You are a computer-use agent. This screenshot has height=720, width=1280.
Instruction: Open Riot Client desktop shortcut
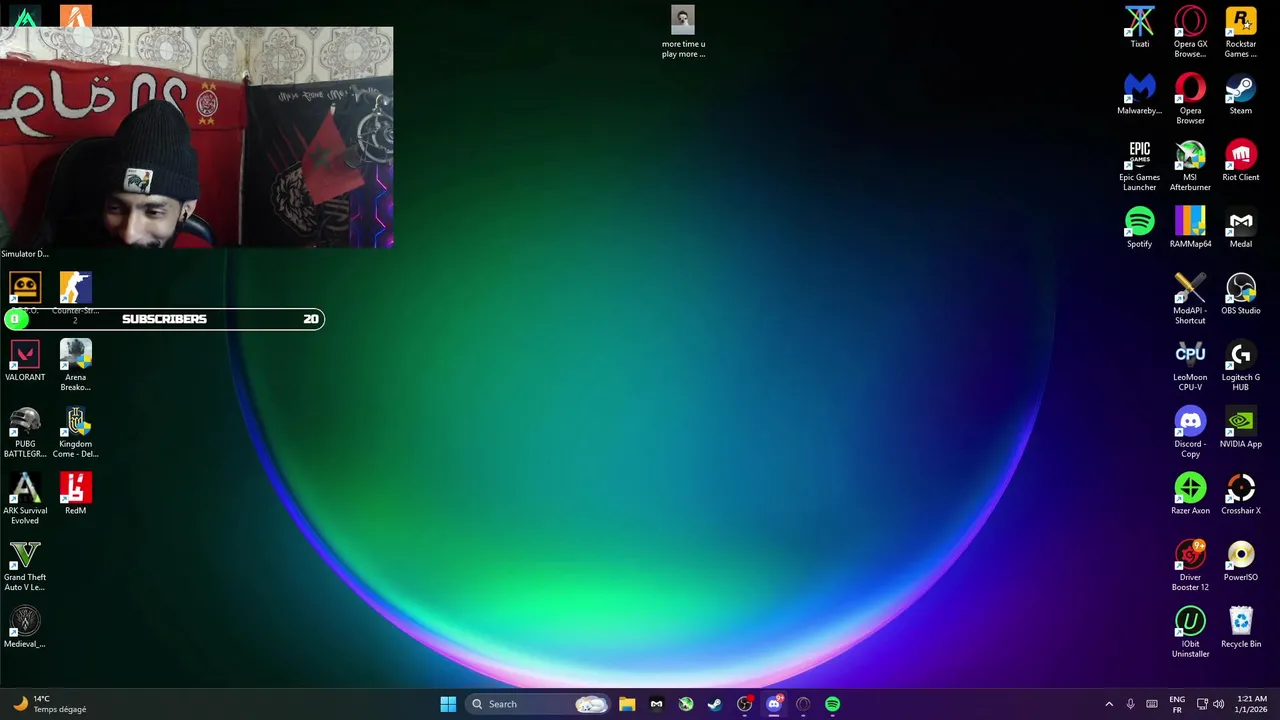point(1241,161)
